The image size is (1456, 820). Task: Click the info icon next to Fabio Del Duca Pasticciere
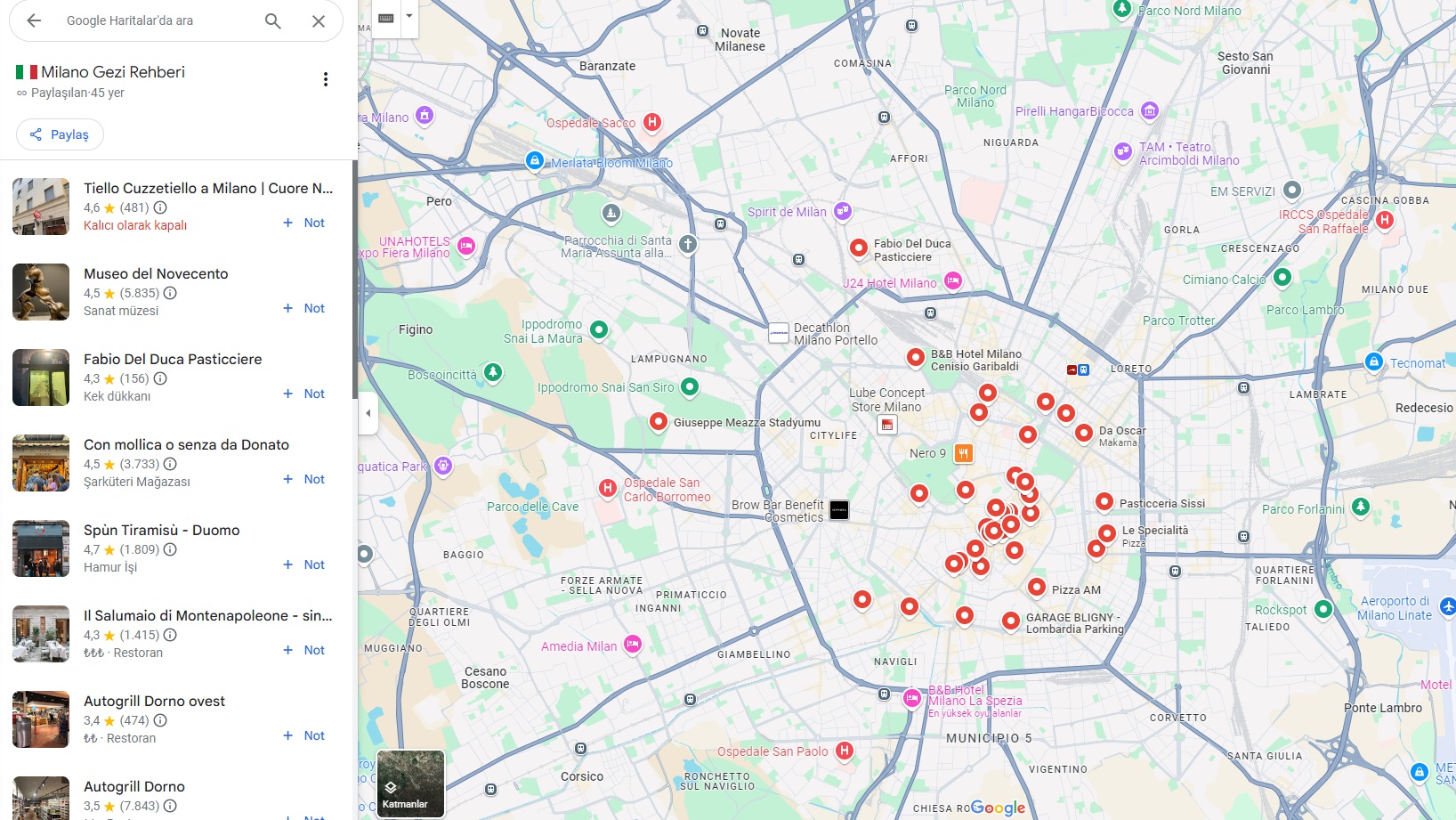[x=159, y=378]
